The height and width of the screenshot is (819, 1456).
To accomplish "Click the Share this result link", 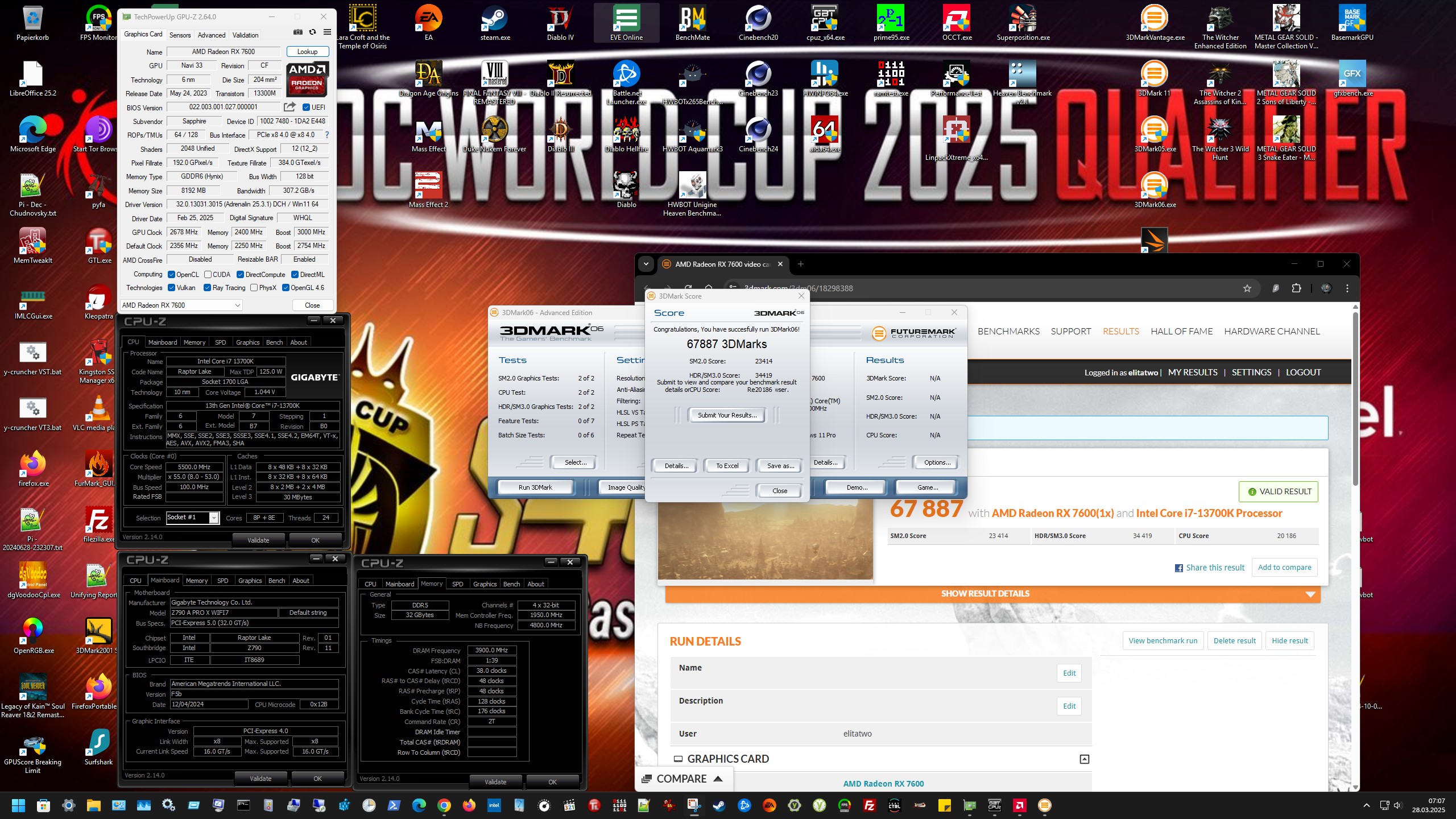I will click(x=1209, y=568).
